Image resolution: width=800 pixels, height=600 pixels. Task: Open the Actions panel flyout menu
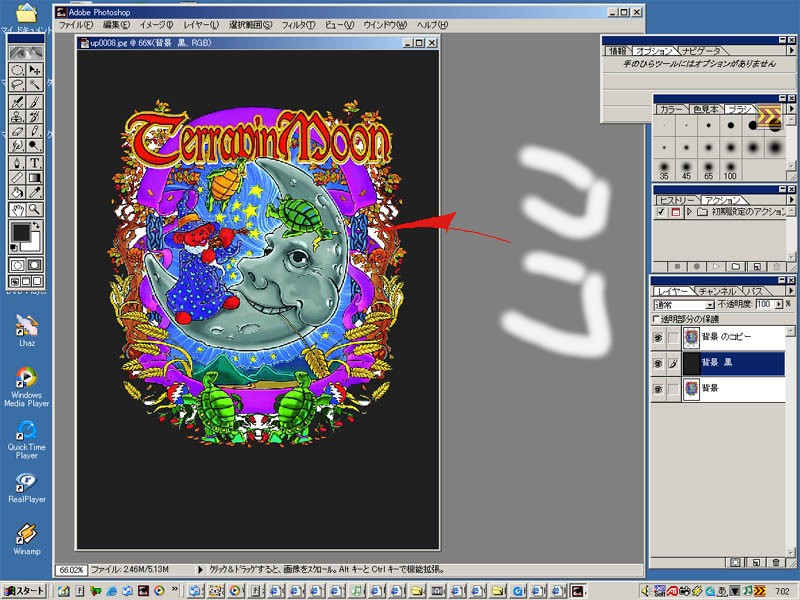point(791,199)
